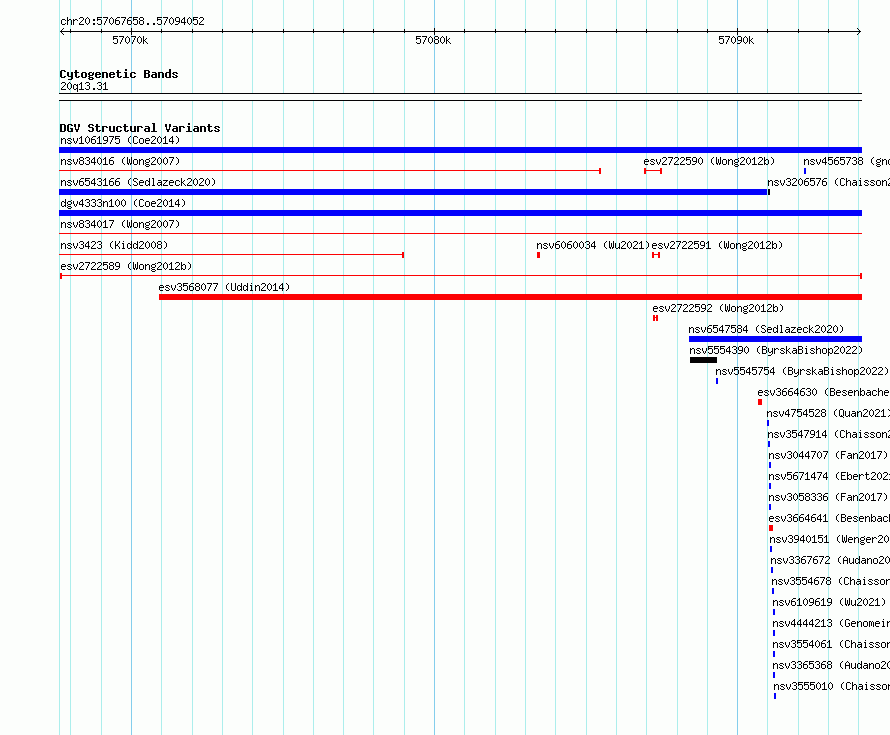The height and width of the screenshot is (735, 890).
Task: Open esv2722592 (Wong2012b) label
Action: [x=718, y=308]
